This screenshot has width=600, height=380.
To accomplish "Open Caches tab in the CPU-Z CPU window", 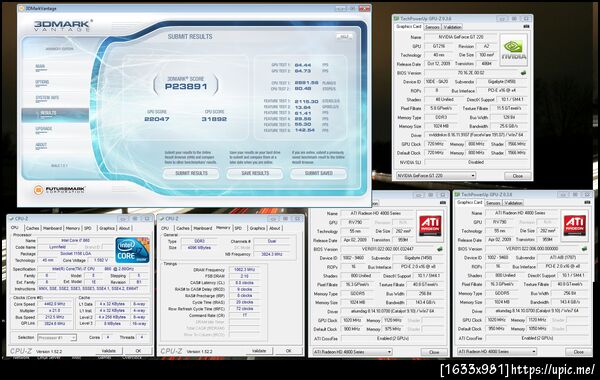I will click(x=33, y=228).
